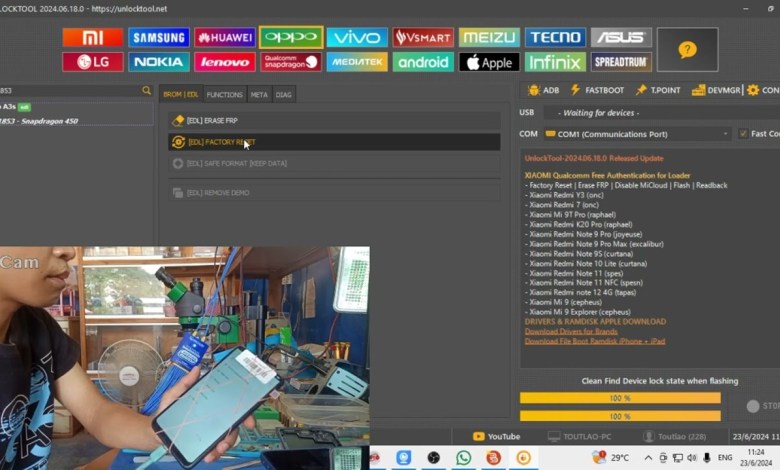Open the Qualcomm Snapdragon section
This screenshot has height=470, width=780.
click(291, 62)
